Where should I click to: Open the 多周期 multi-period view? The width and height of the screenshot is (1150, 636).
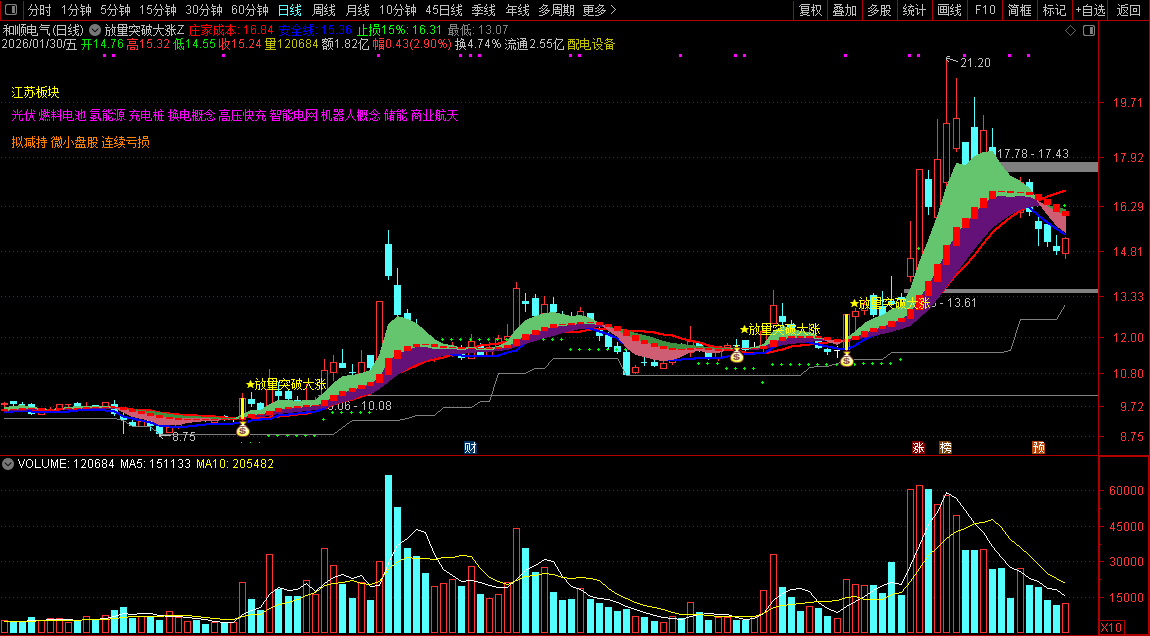556,10
